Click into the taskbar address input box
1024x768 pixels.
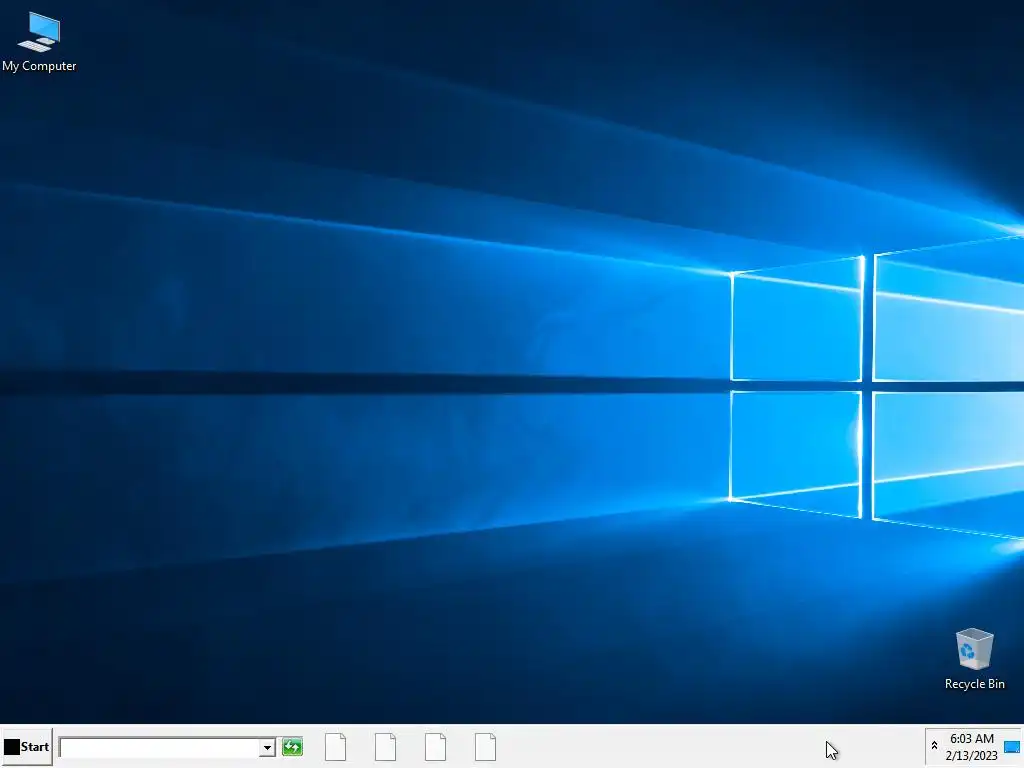click(159, 746)
